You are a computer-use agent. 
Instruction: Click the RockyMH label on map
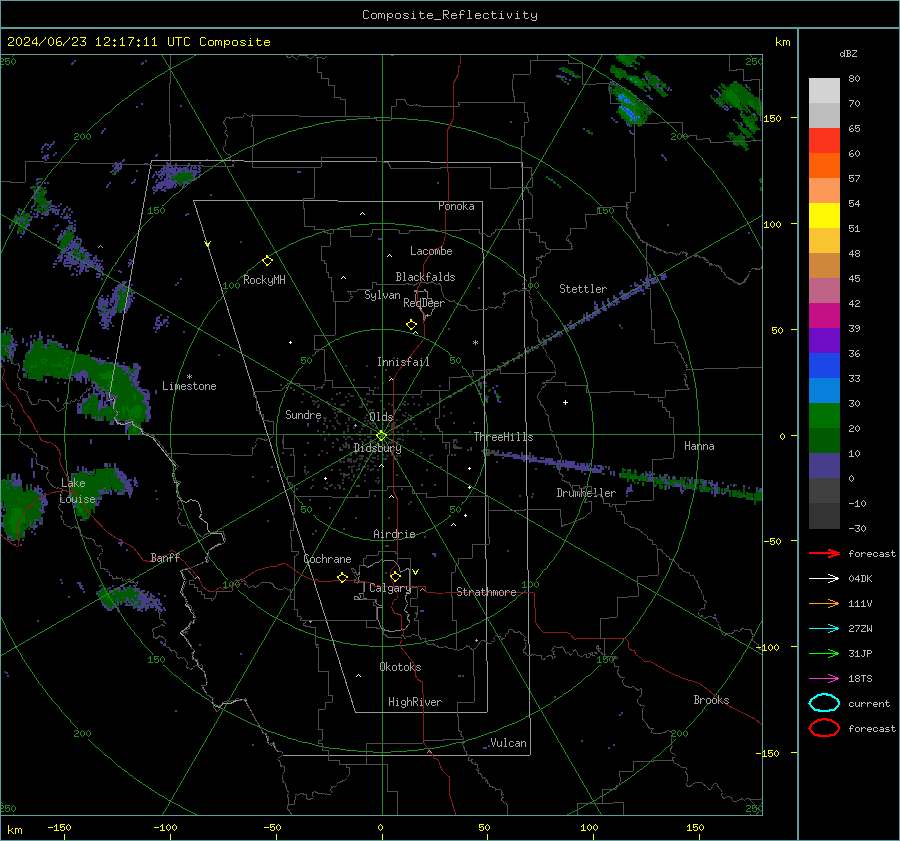264,280
